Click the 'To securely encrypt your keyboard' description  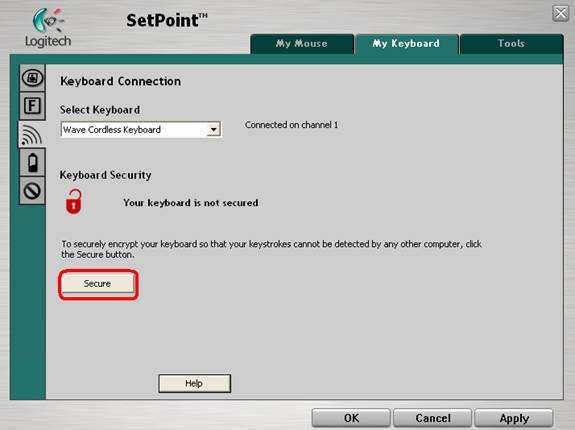point(271,249)
